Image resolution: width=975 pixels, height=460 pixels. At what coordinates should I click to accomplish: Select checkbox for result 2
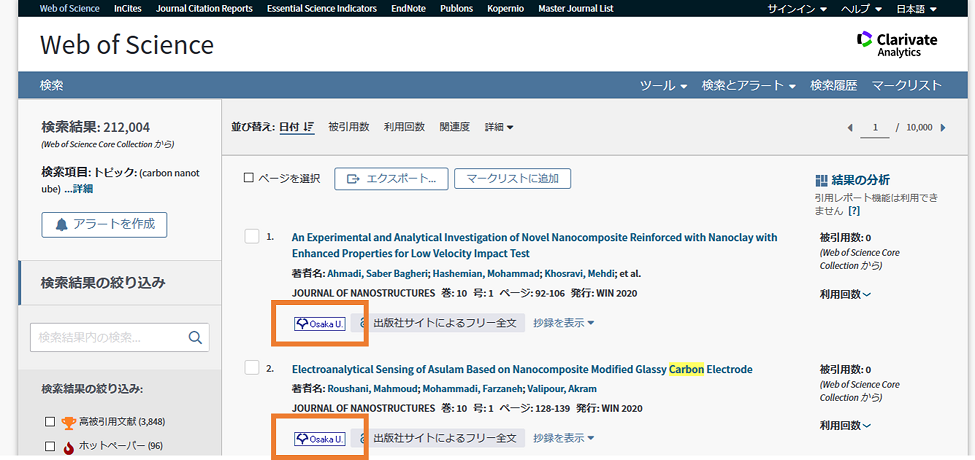click(x=252, y=368)
